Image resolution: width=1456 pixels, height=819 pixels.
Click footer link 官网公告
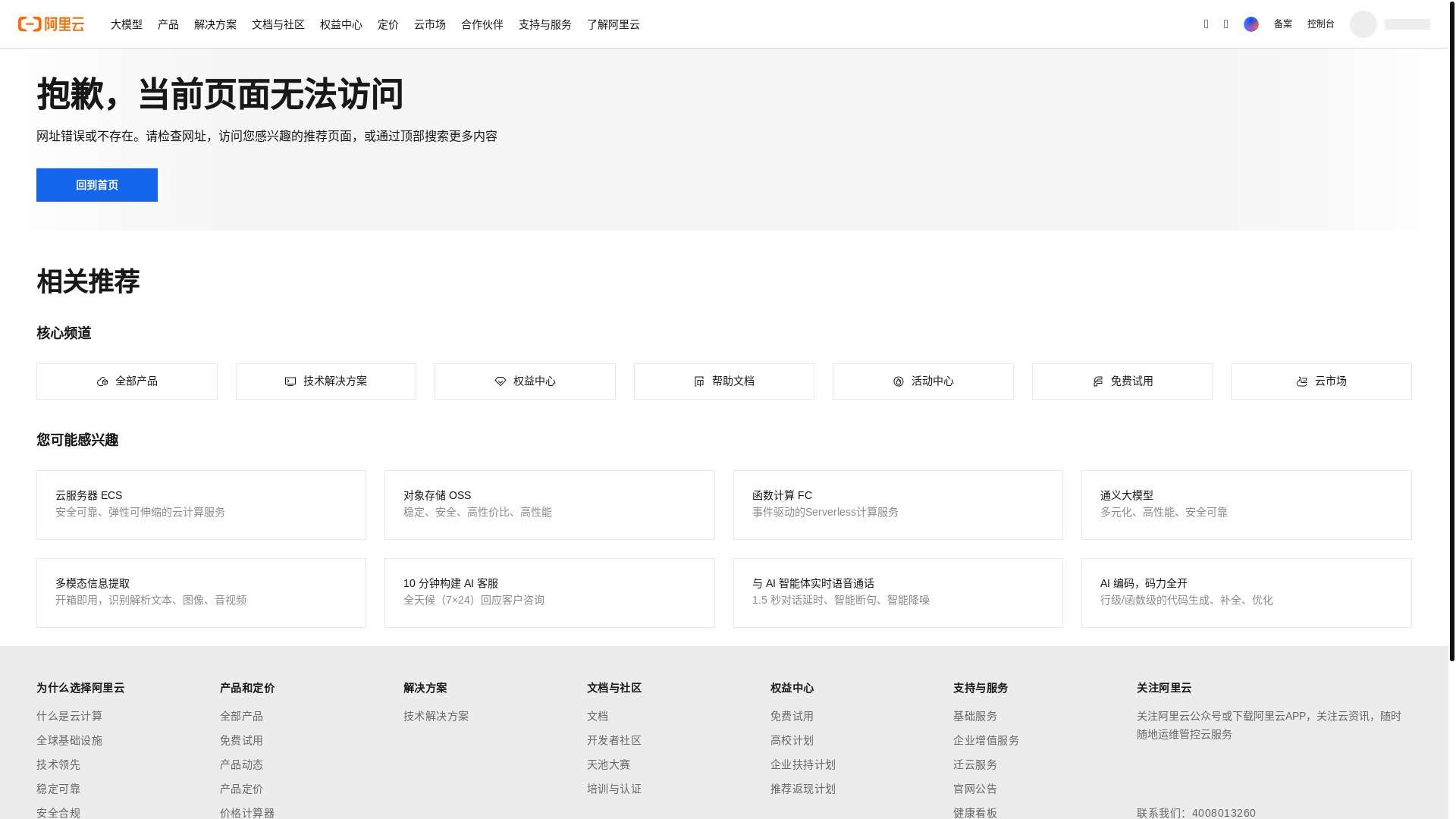pyautogui.click(x=975, y=789)
